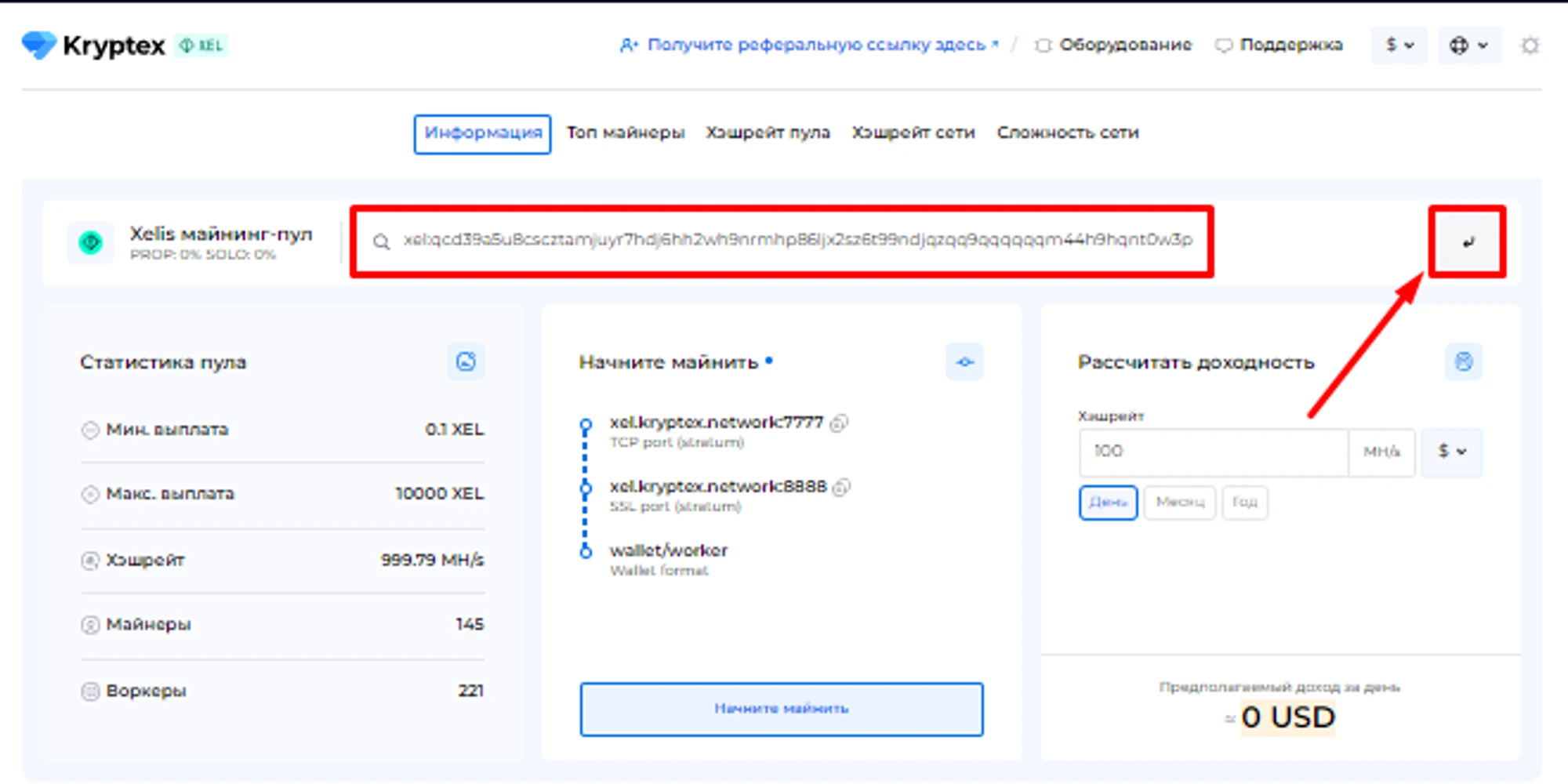Copy the xel.kryptex.network:7777 TCP address
The height and width of the screenshot is (784, 1568).
839,423
